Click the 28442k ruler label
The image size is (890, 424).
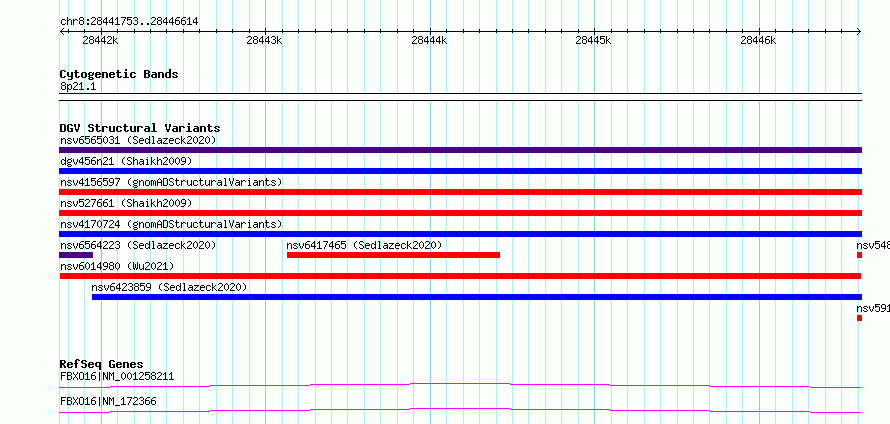[x=100, y=40]
